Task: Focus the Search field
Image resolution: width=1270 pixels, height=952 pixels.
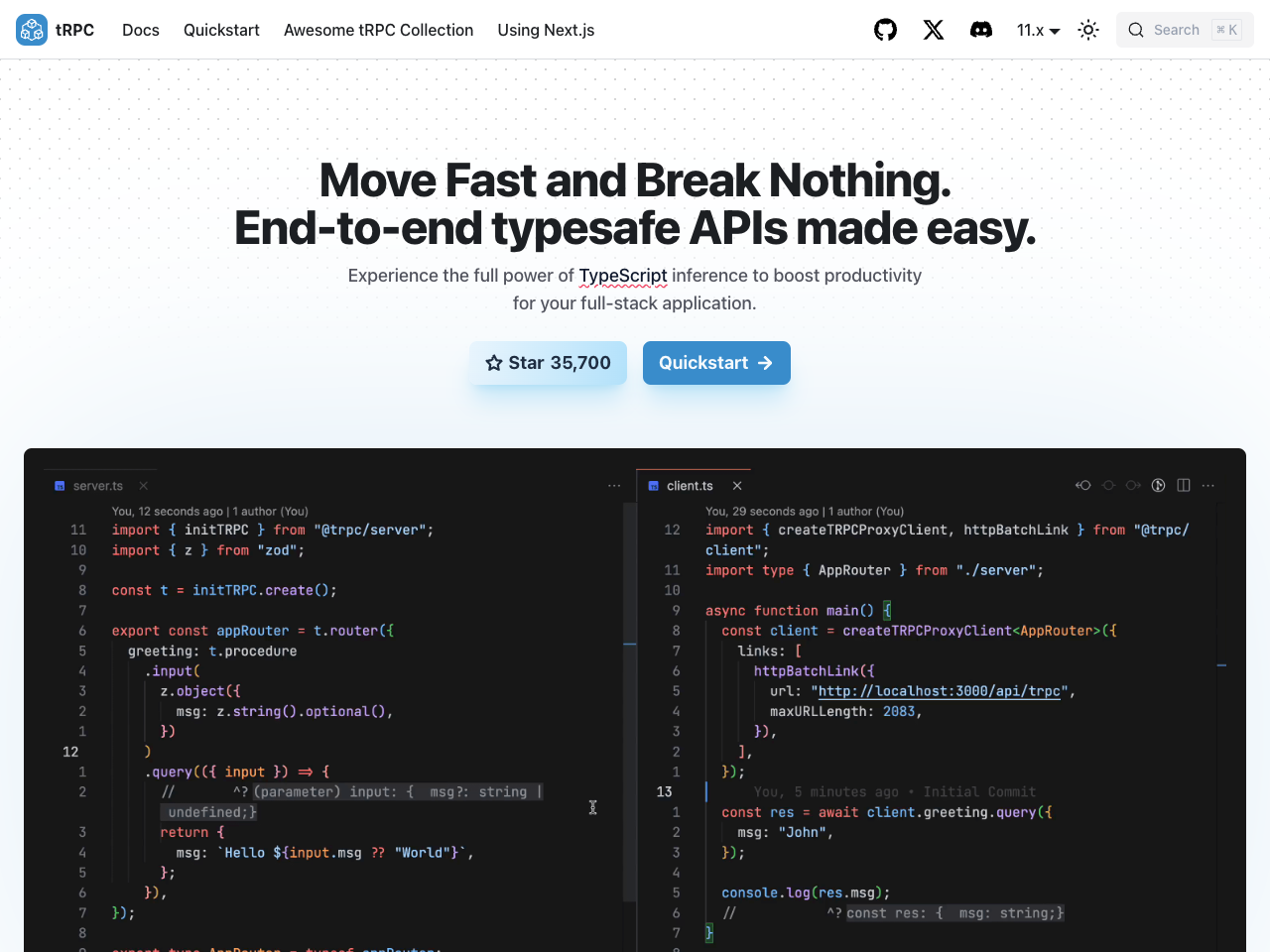Action: 1185,30
